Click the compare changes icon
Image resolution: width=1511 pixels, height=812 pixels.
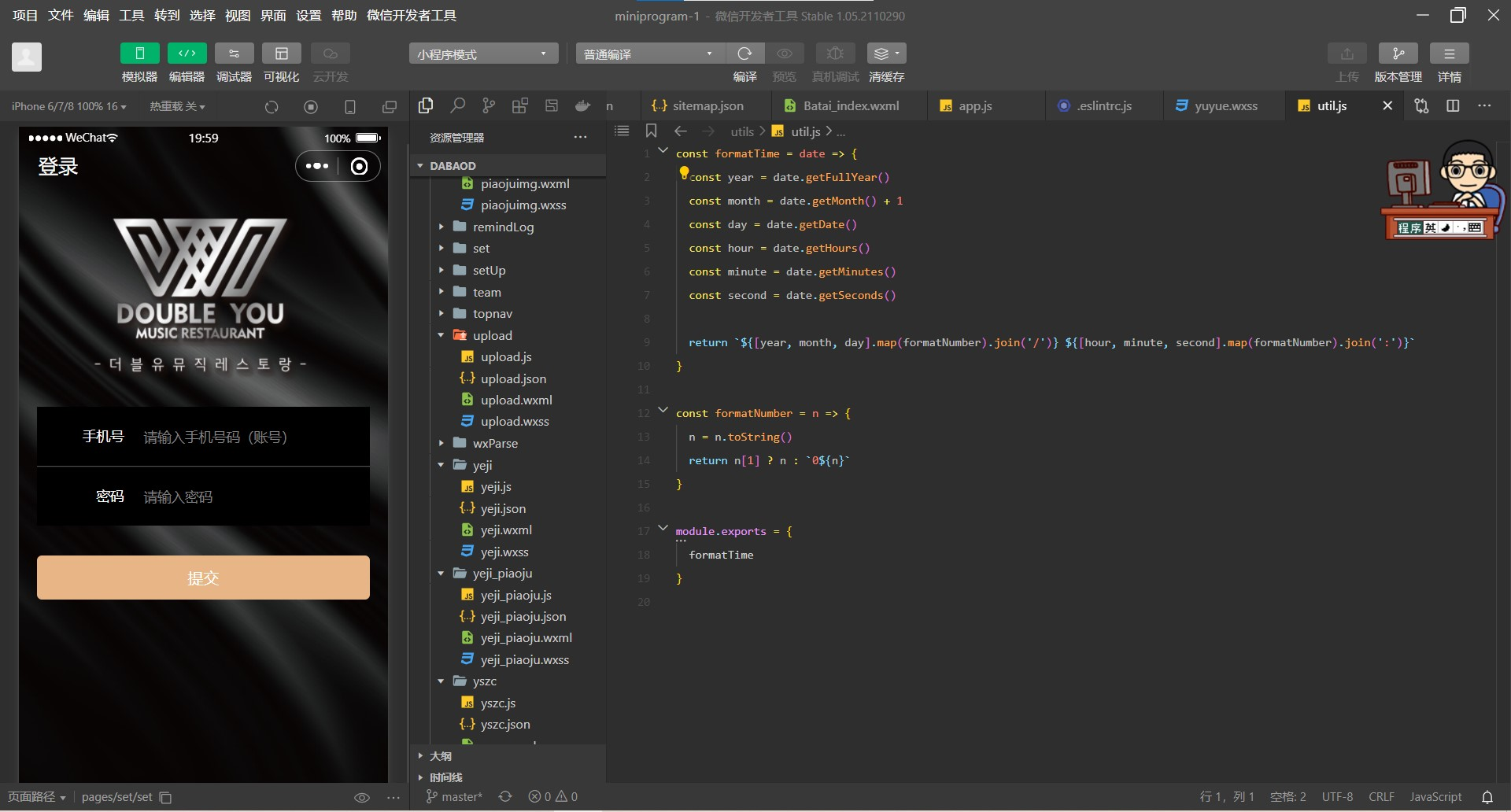click(x=1421, y=105)
